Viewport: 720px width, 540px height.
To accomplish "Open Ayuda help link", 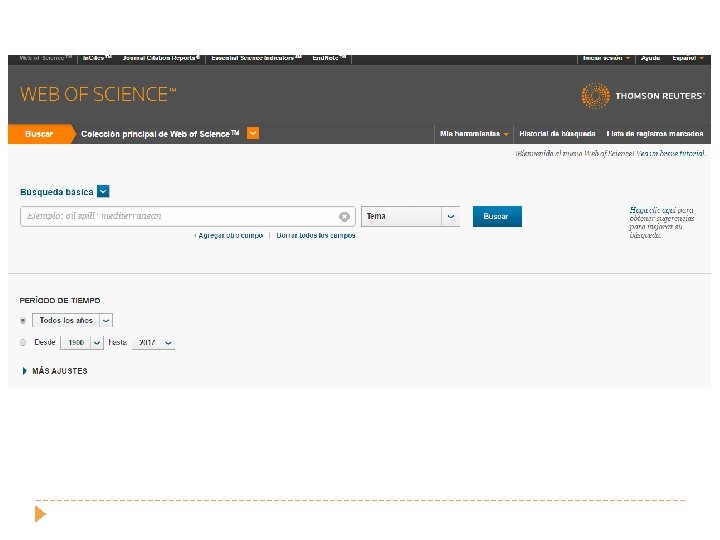I will point(650,58).
